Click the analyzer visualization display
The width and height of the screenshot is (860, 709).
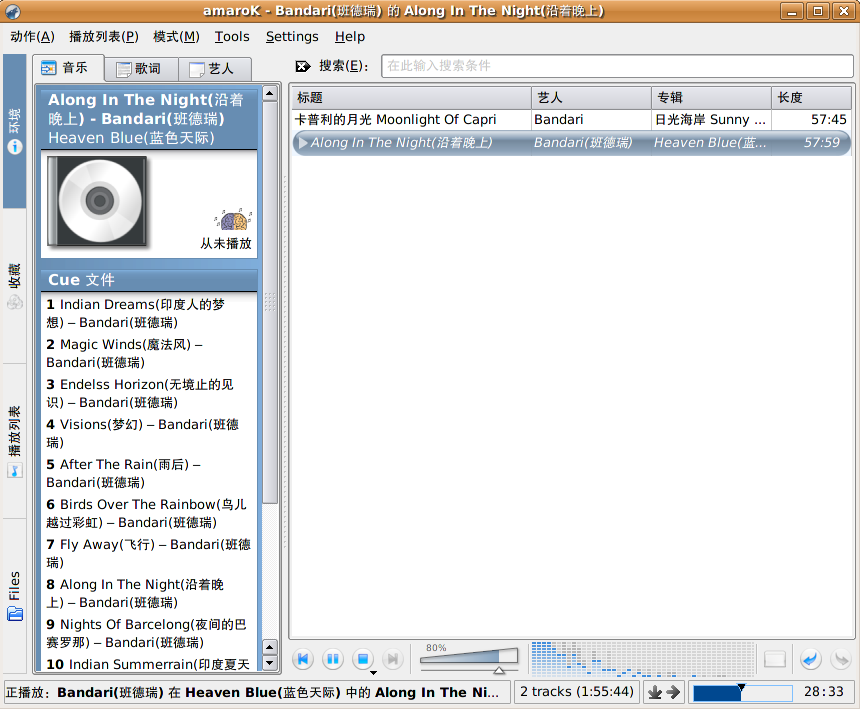[642, 658]
